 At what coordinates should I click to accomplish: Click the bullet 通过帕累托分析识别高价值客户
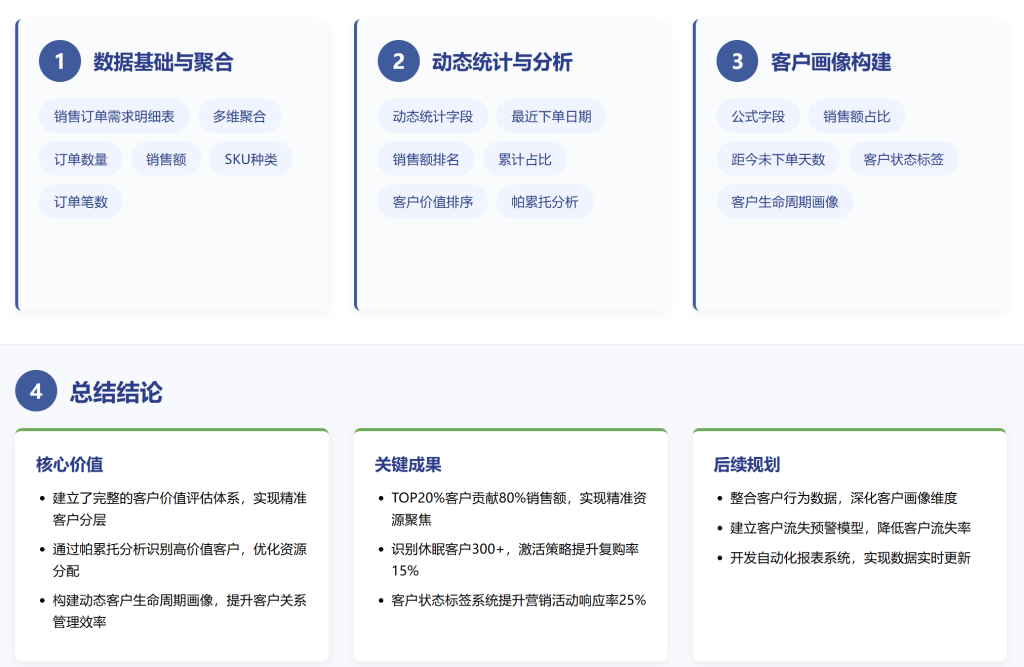click(x=180, y=560)
